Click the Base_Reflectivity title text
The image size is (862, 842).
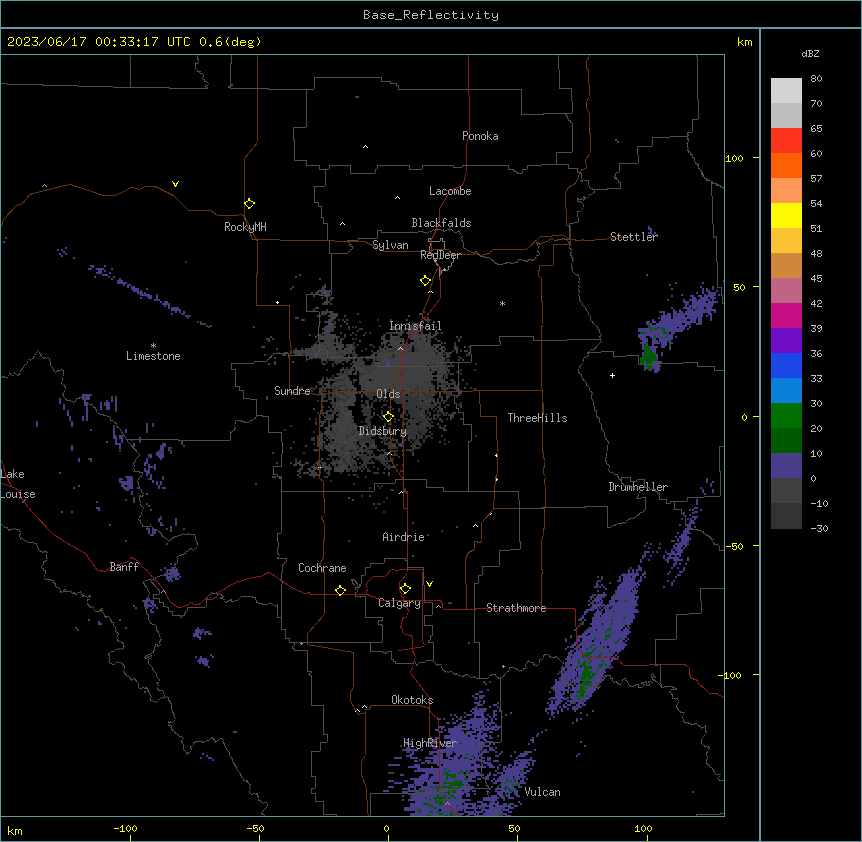point(431,15)
